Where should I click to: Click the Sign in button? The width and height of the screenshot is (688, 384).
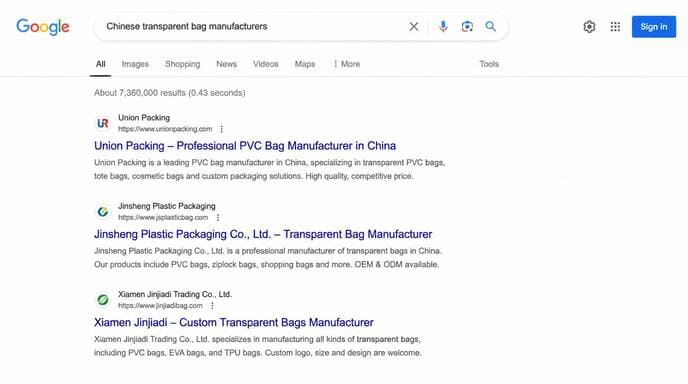pyautogui.click(x=654, y=27)
